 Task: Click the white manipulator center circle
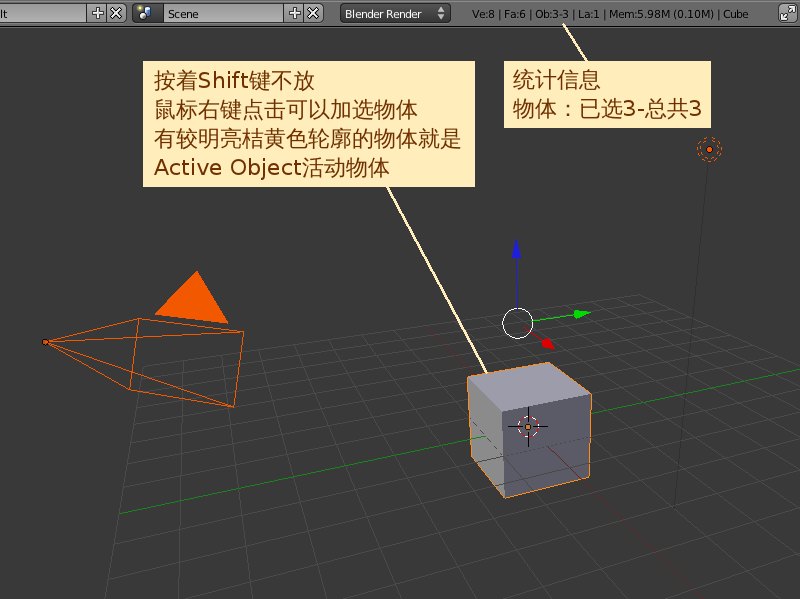pyautogui.click(x=517, y=323)
